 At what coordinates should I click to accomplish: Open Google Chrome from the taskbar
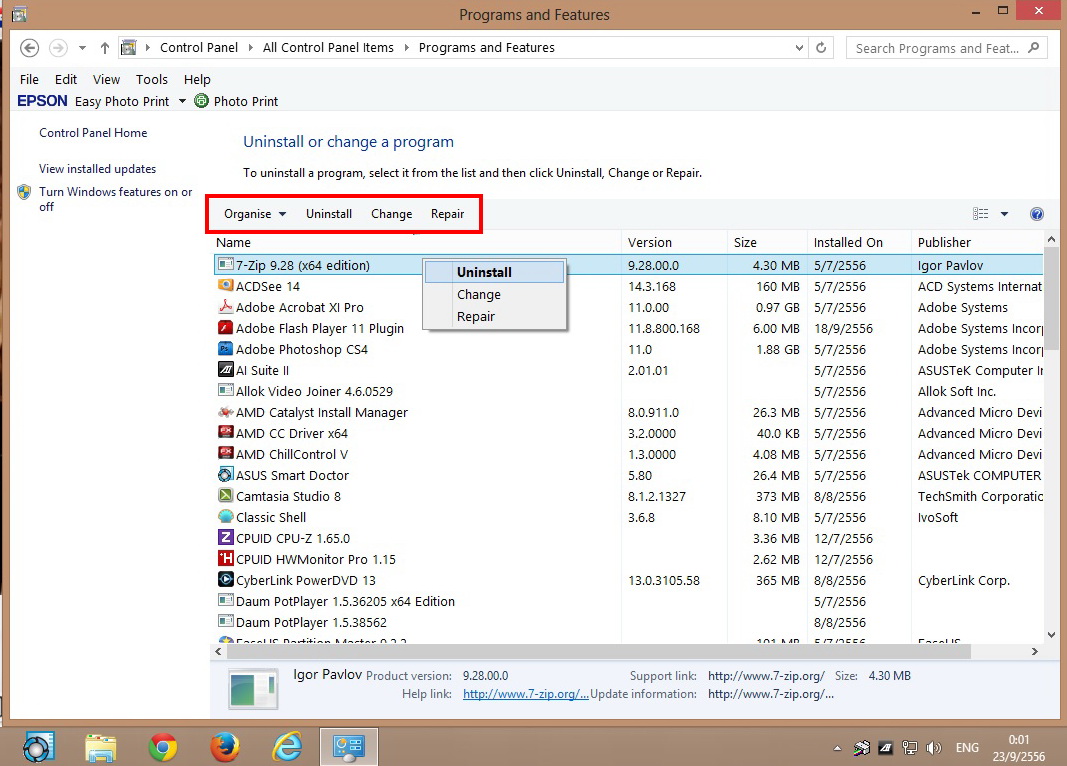click(163, 747)
